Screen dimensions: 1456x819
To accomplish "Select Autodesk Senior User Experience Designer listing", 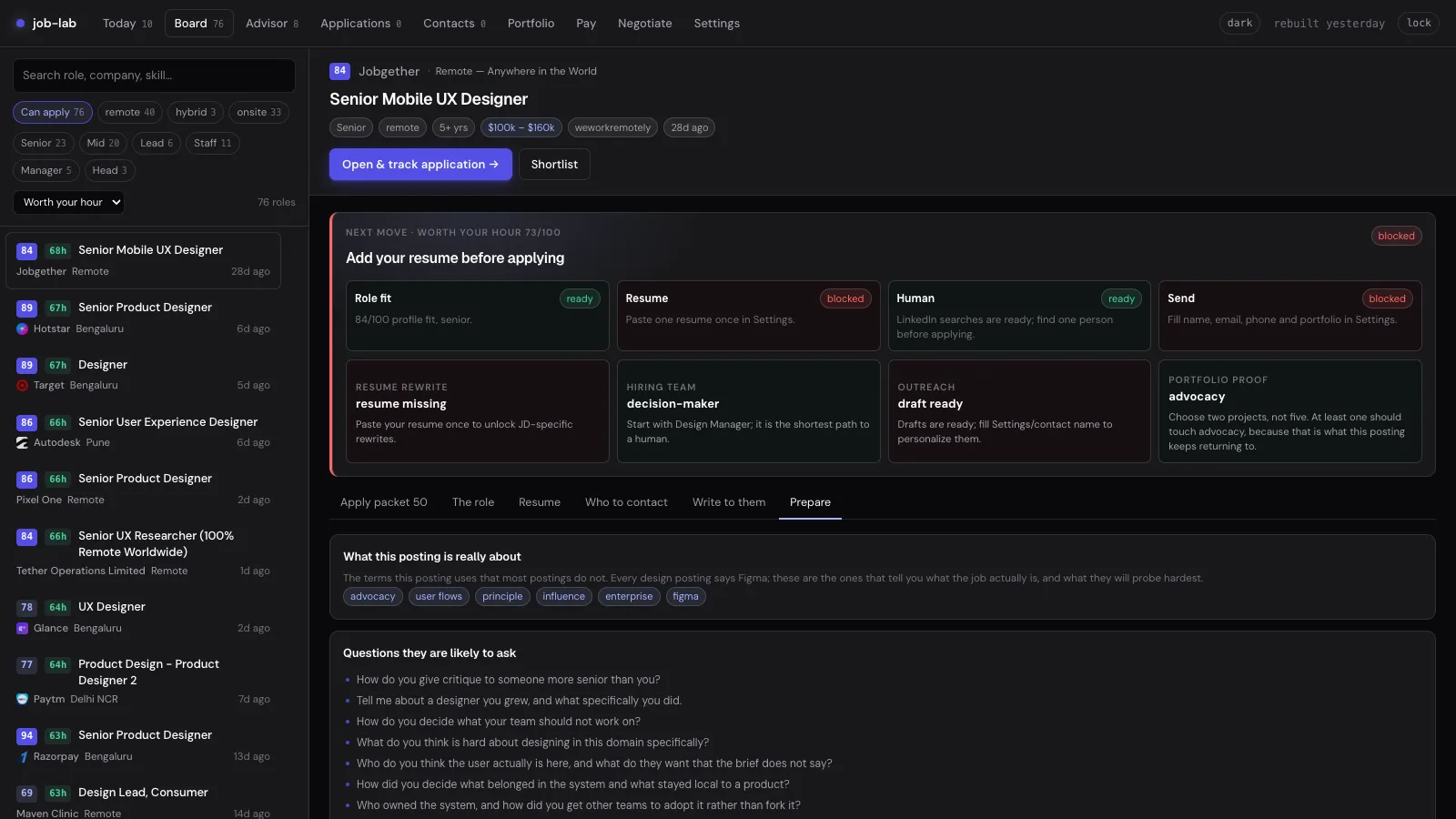I will click(x=143, y=432).
